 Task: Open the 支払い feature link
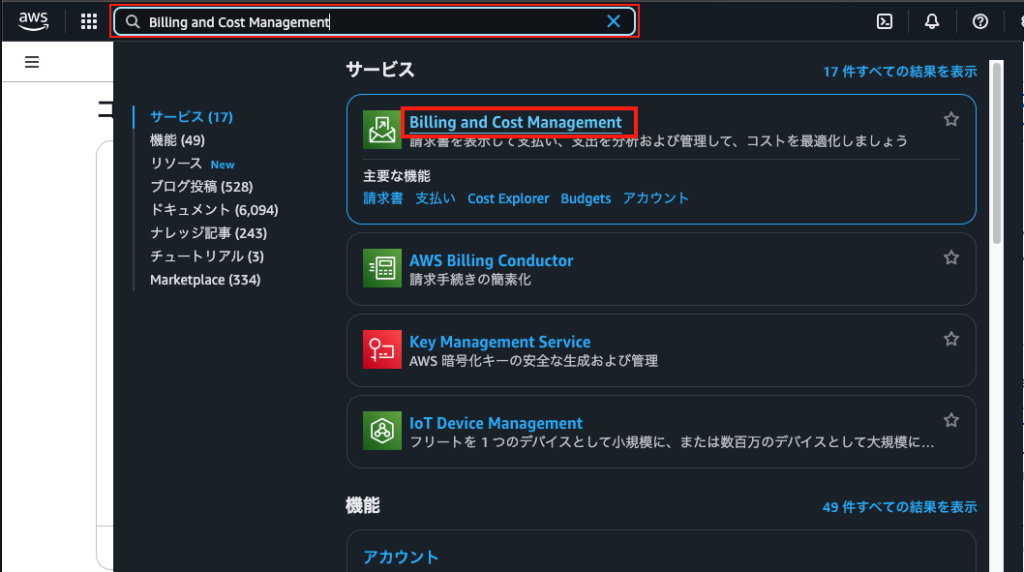436,199
